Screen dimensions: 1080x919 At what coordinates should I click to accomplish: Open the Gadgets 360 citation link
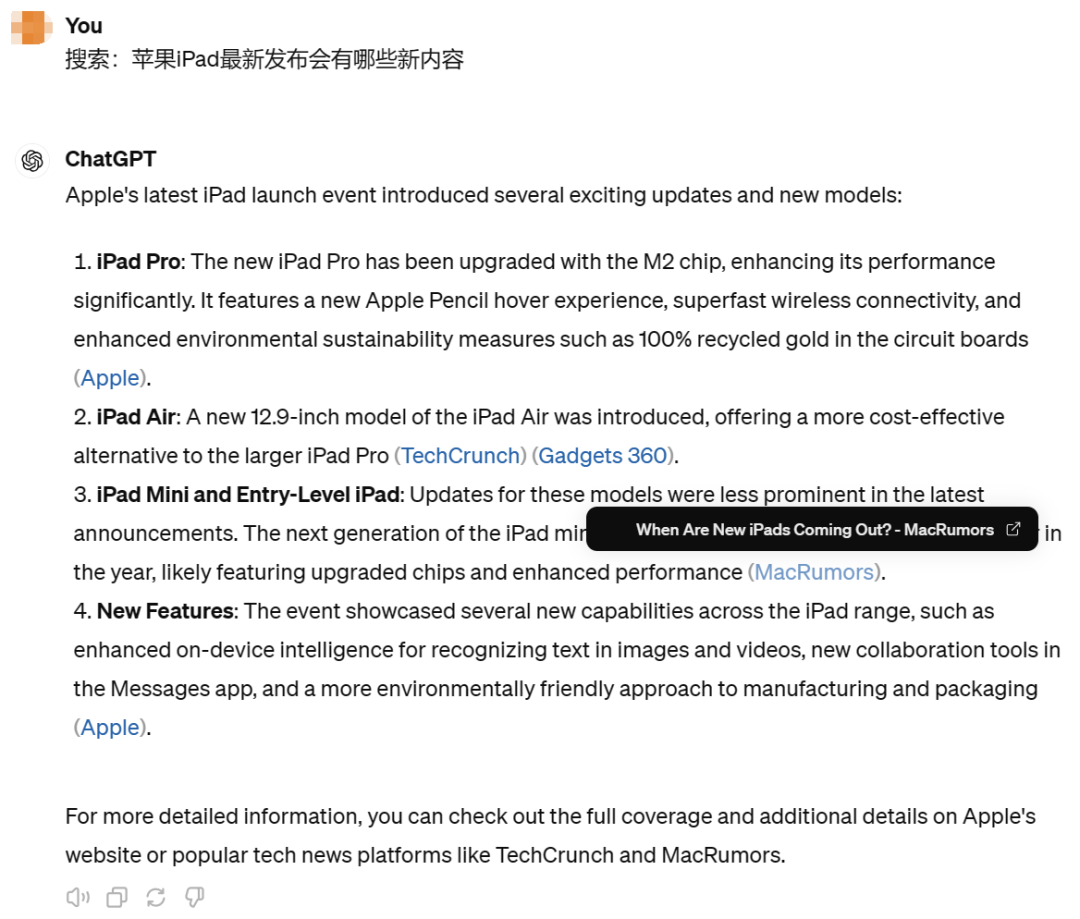(x=603, y=456)
